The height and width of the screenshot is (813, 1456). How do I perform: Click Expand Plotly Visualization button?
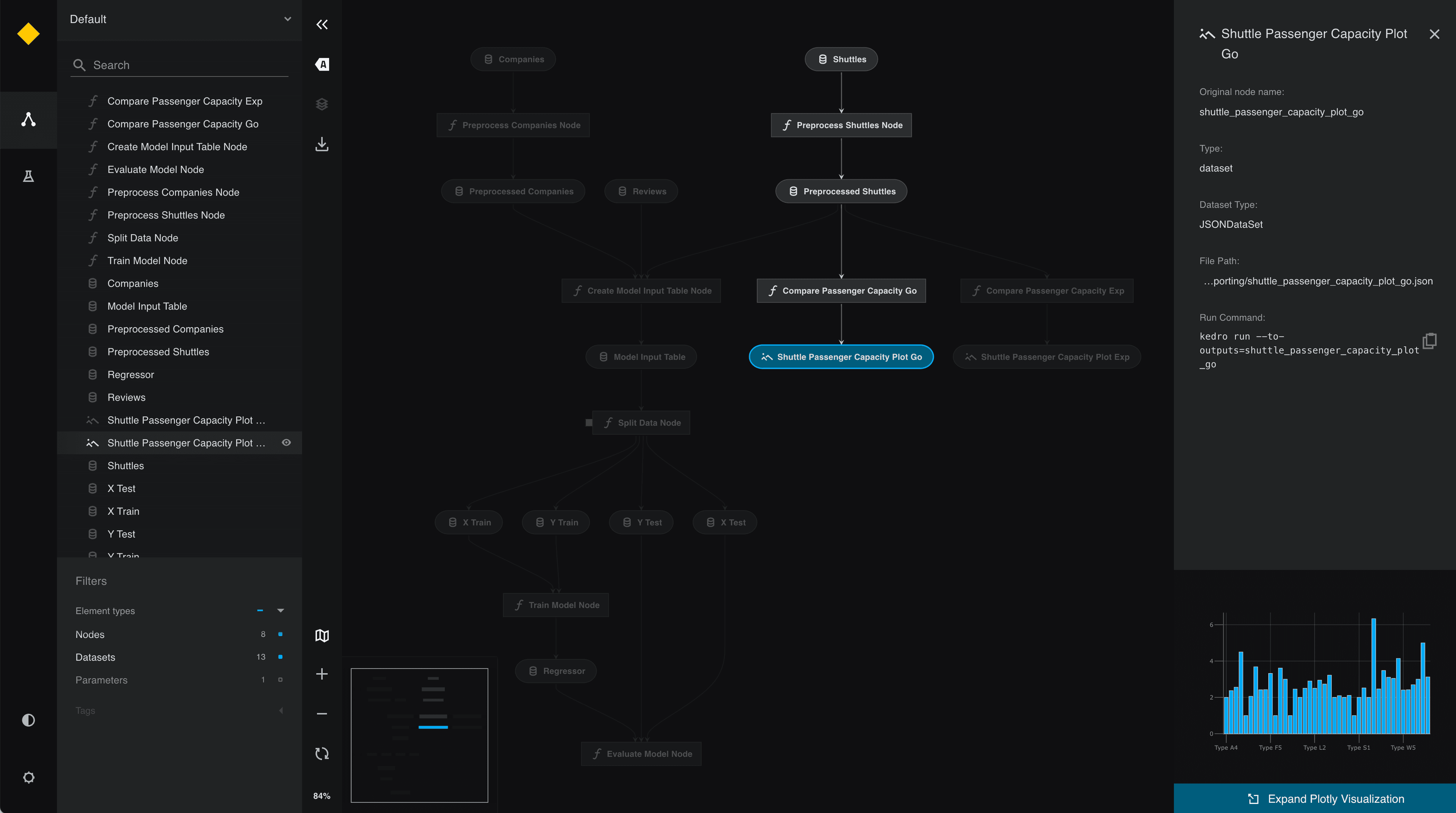tap(1326, 798)
